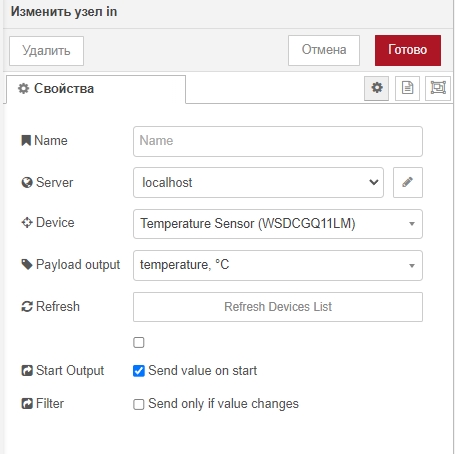This screenshot has height=454, width=455.
Task: Toggle Send value on start checkbox
Action: pos(139,371)
